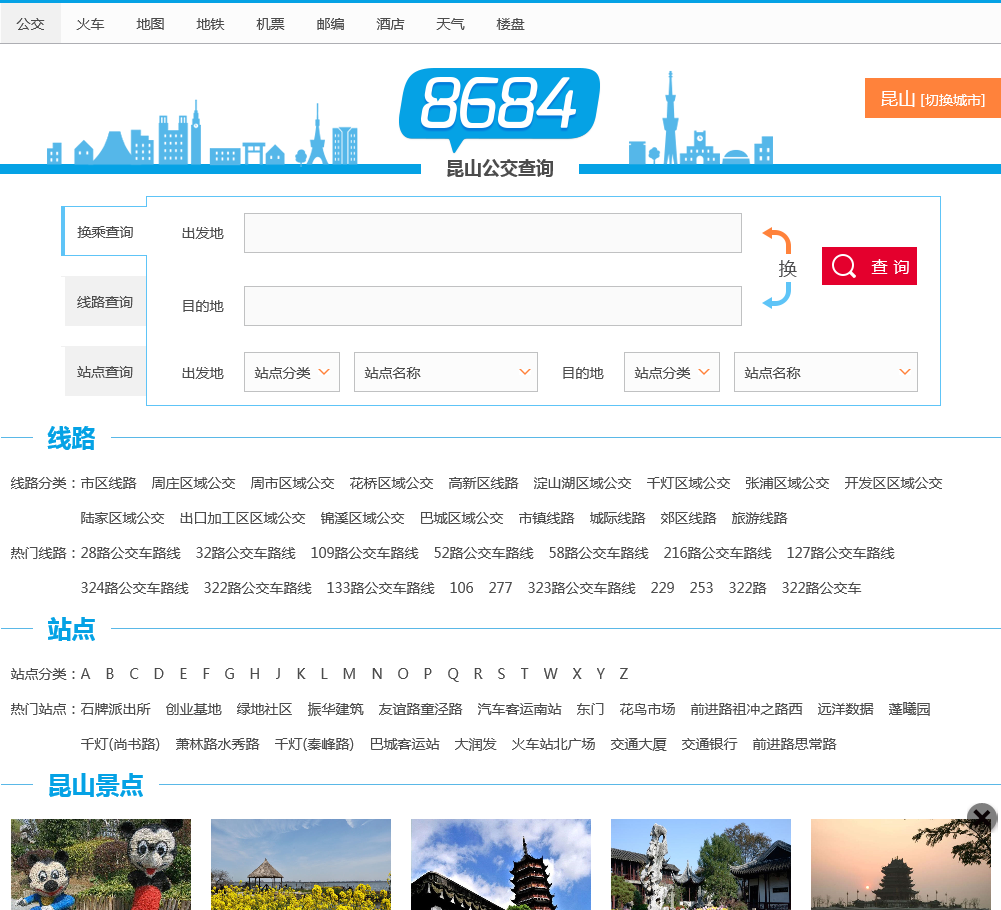The width and height of the screenshot is (1001, 910).
Task: Open the 邮编 navigation item
Action: point(330,24)
